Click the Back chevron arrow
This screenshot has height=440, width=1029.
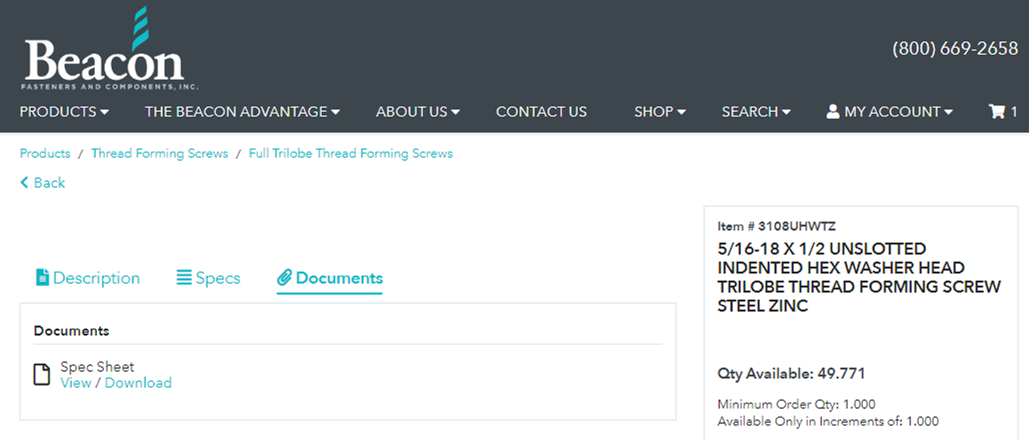25,183
